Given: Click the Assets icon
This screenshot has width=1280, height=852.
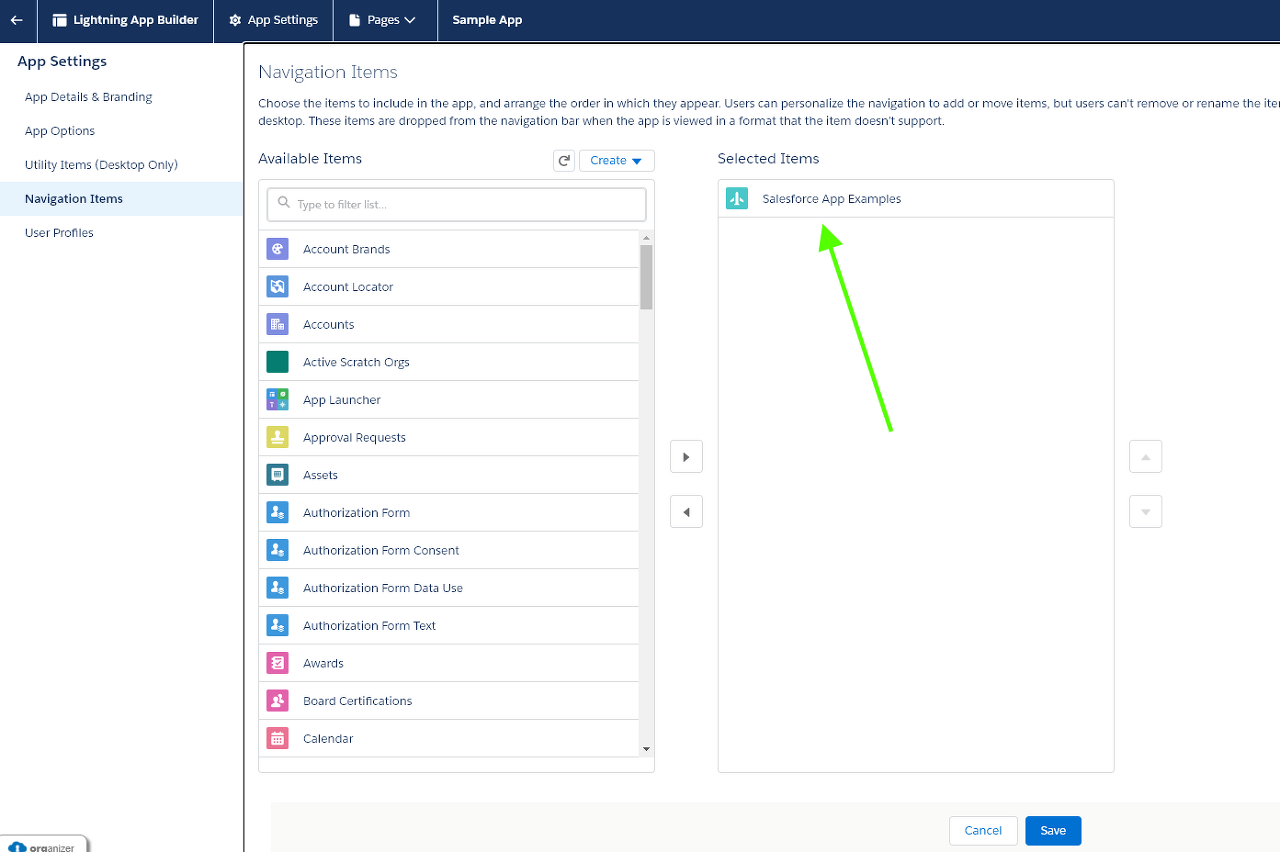Looking at the screenshot, I should click(x=278, y=475).
